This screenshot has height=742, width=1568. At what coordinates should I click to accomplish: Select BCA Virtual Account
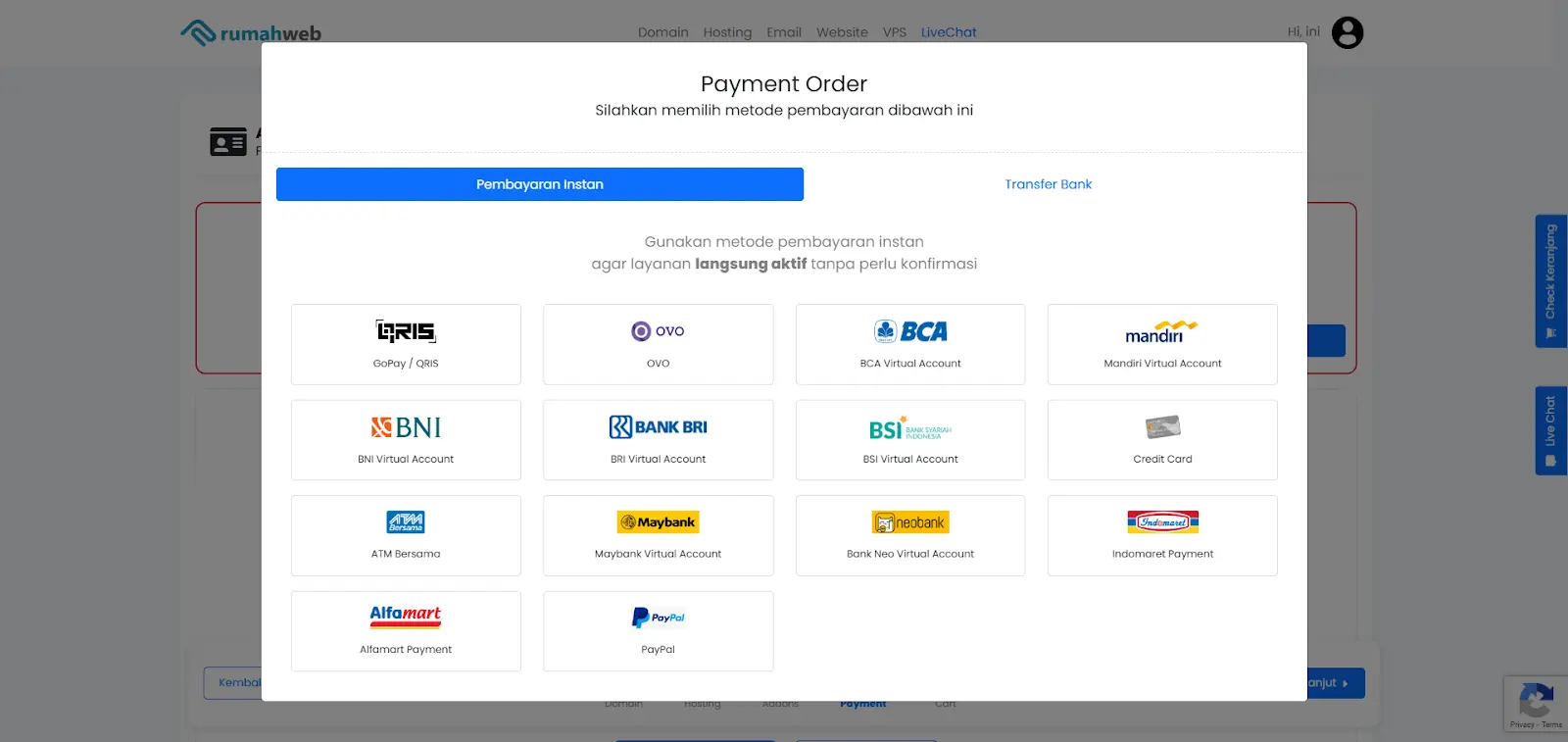point(910,344)
